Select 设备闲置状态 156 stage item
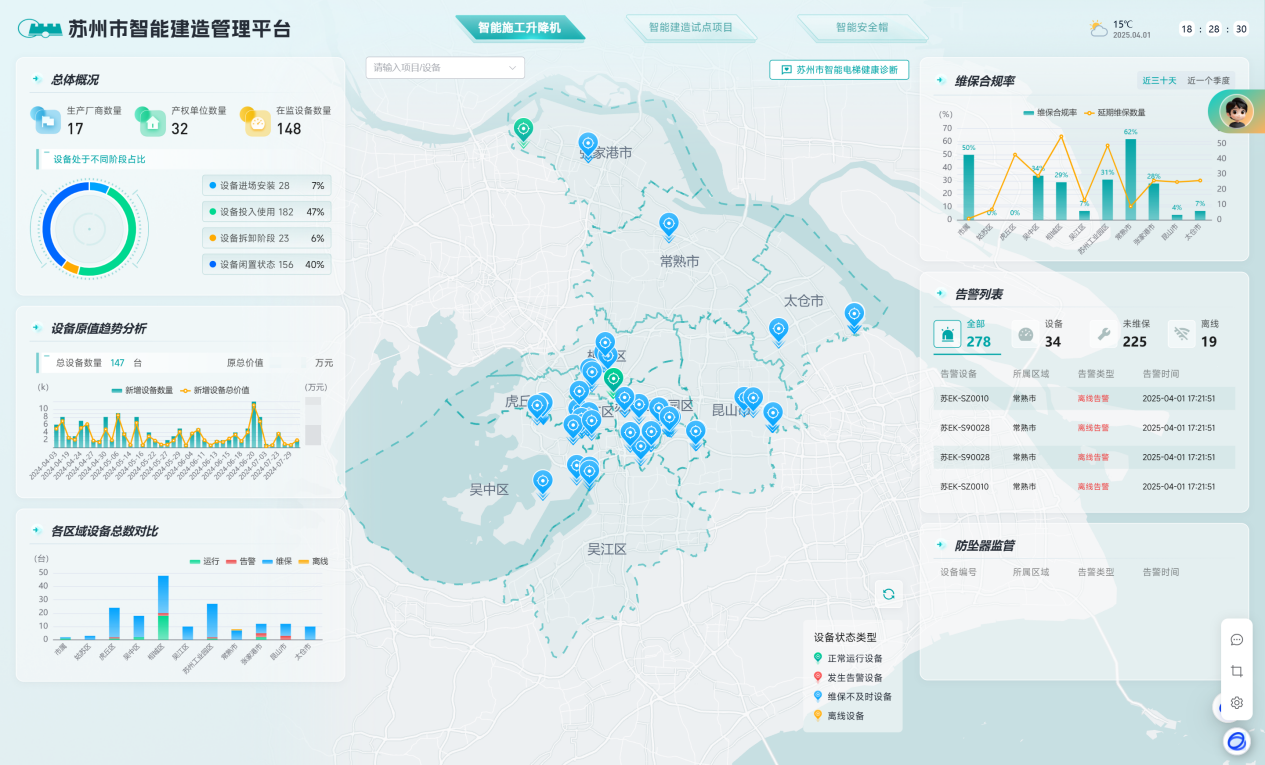The height and width of the screenshot is (765, 1265). click(x=267, y=265)
